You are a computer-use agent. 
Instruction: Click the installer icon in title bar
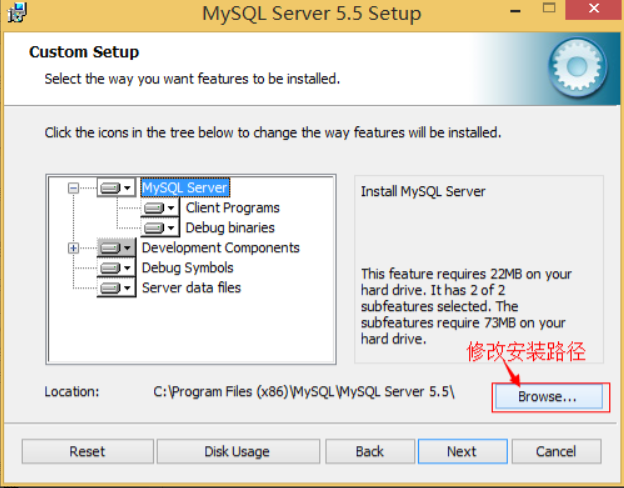pos(17,12)
